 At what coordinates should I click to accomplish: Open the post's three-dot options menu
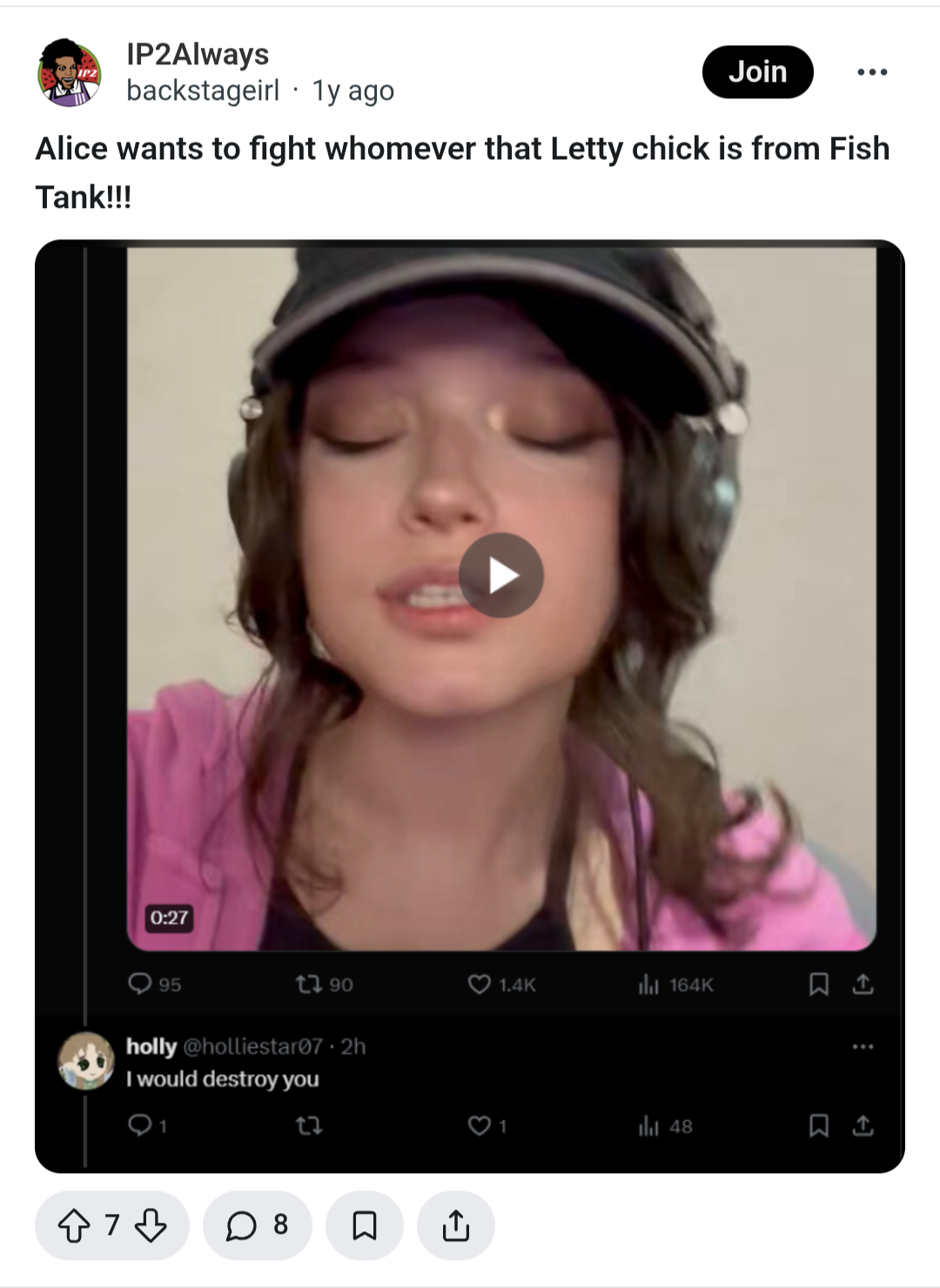click(872, 72)
